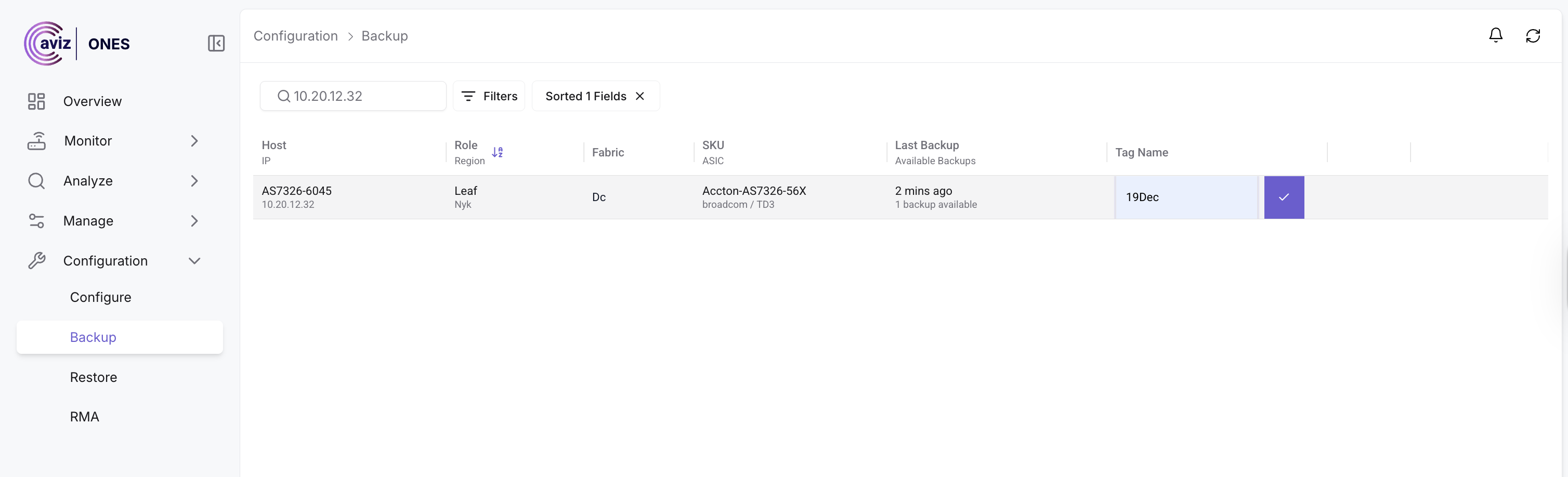Collapse the sidebar panel icon
Image resolution: width=1568 pixels, height=477 pixels.
[216, 43]
